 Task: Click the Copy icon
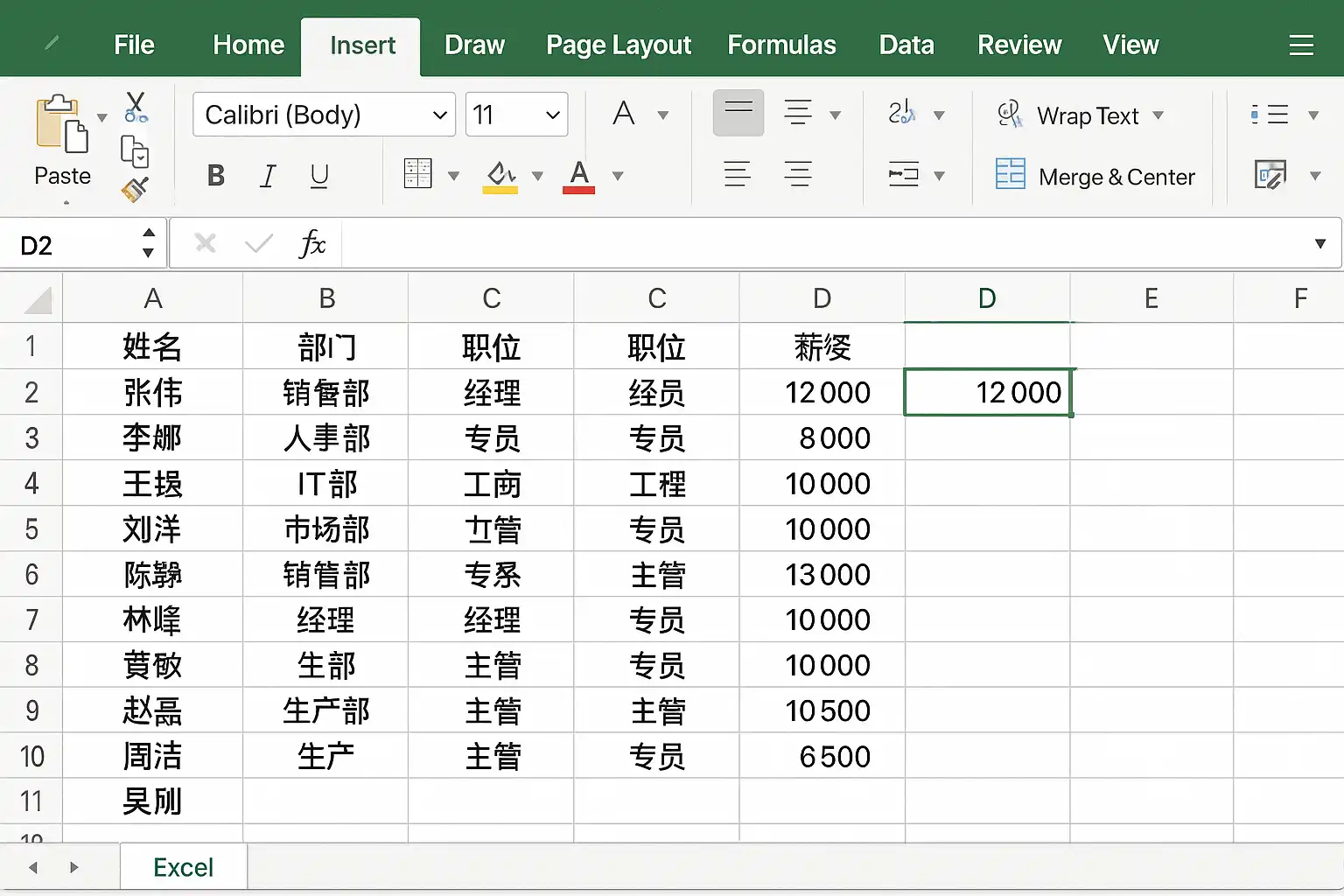click(x=134, y=151)
